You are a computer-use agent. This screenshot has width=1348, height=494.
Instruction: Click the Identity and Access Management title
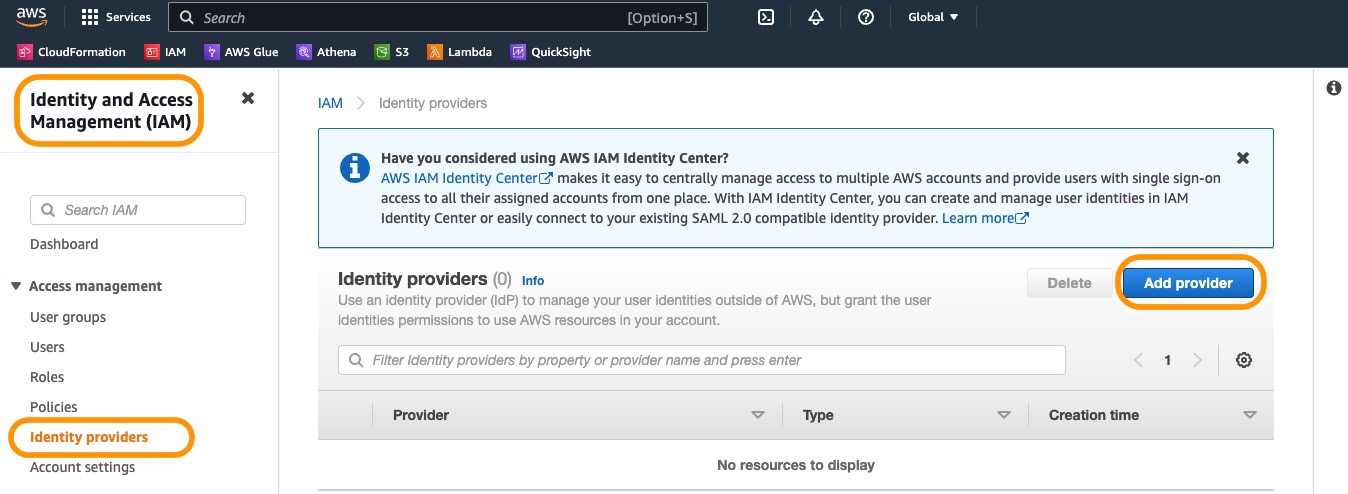[x=111, y=111]
